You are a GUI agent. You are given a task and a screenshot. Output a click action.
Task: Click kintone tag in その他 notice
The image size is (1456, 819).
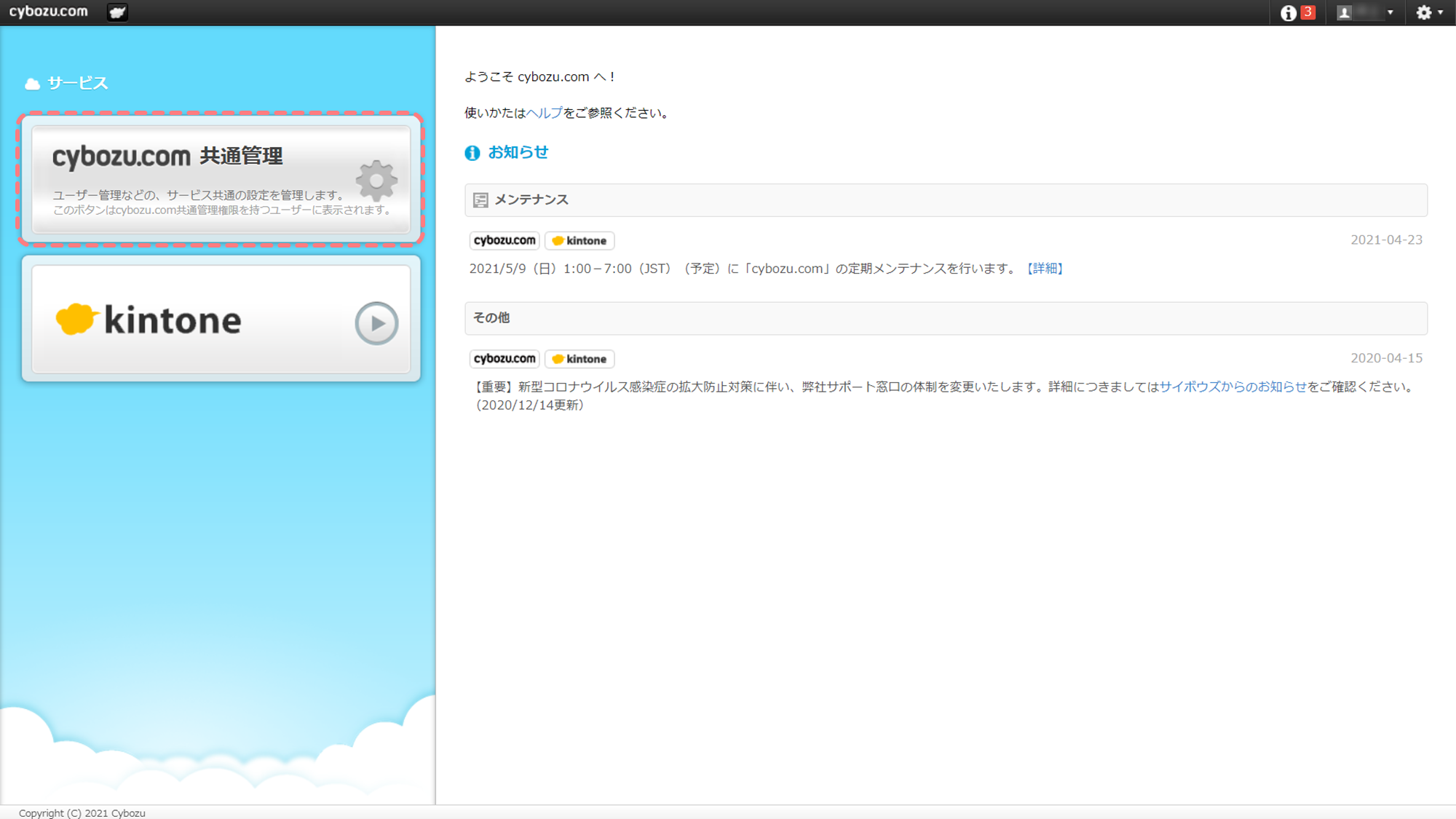click(x=579, y=359)
